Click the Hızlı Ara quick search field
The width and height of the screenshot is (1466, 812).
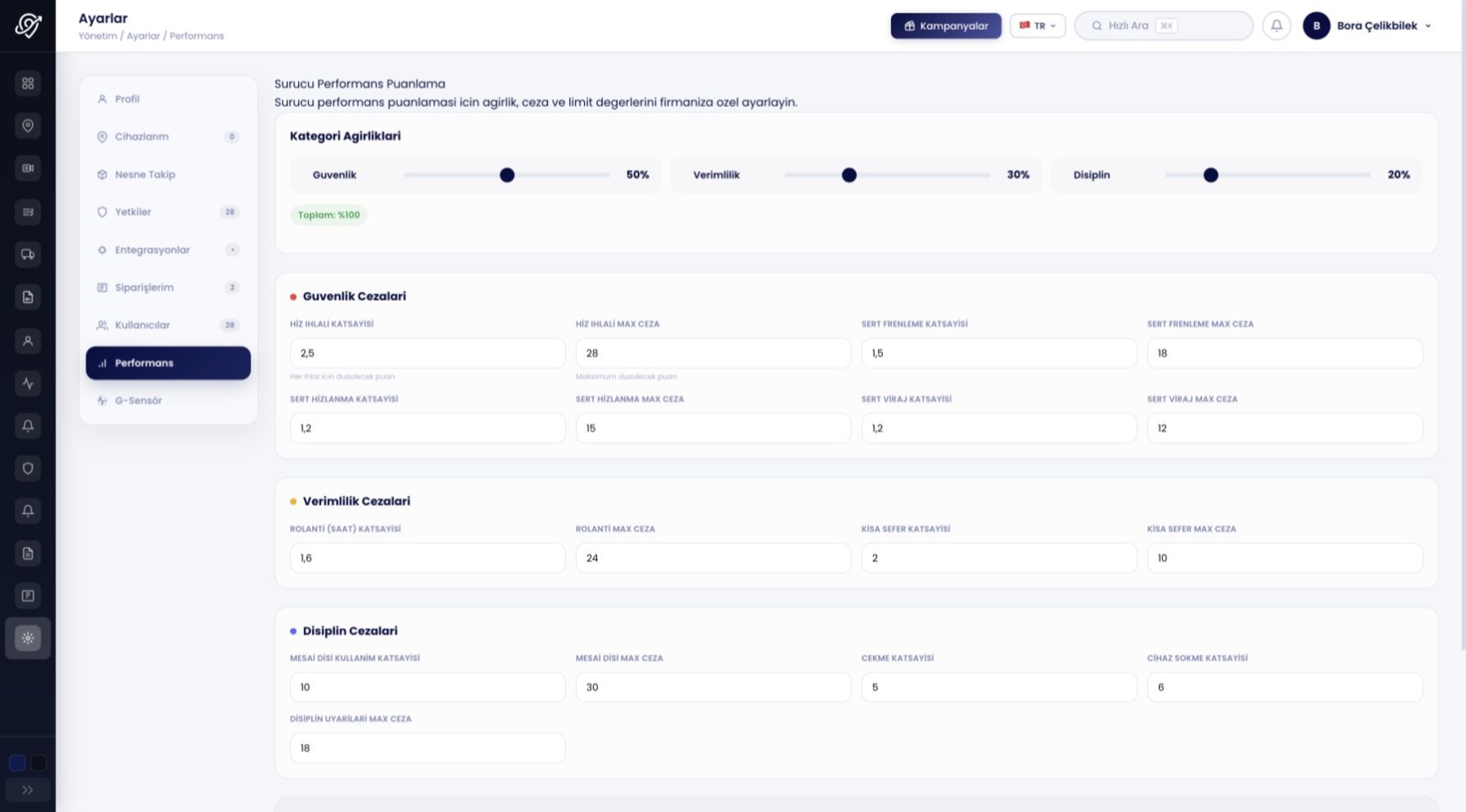[x=1163, y=25]
